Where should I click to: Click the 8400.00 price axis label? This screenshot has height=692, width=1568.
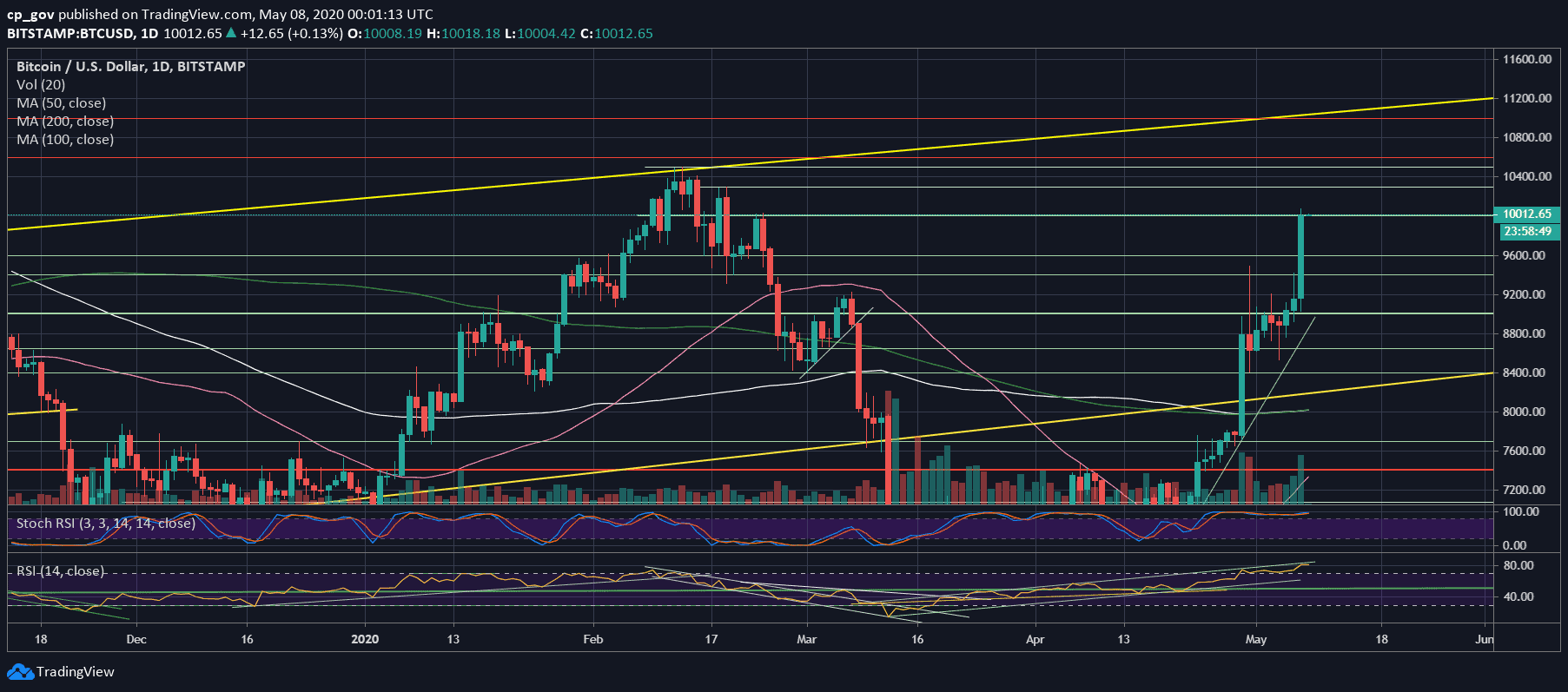(1525, 372)
